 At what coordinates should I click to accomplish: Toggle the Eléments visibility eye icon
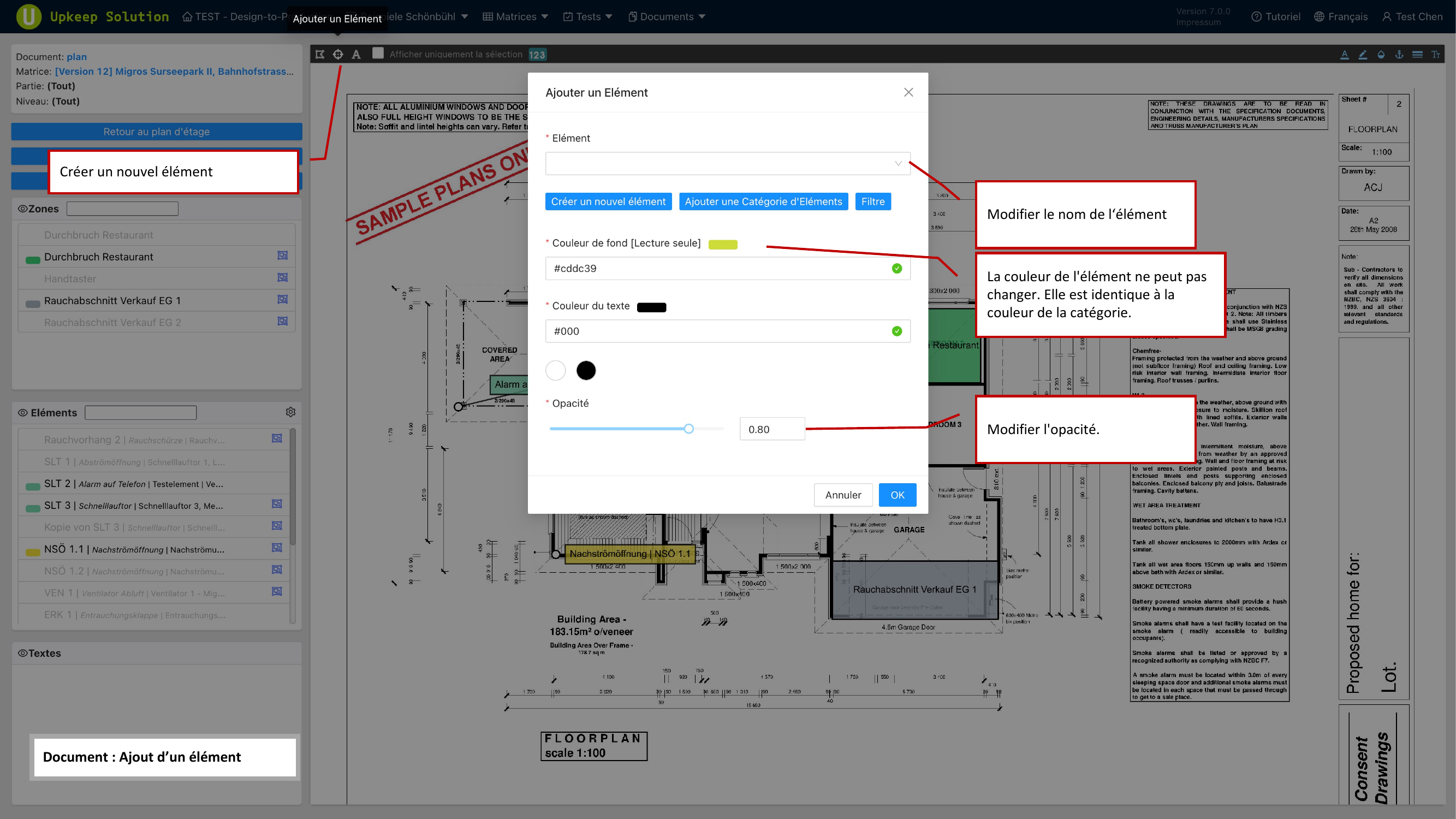click(22, 413)
